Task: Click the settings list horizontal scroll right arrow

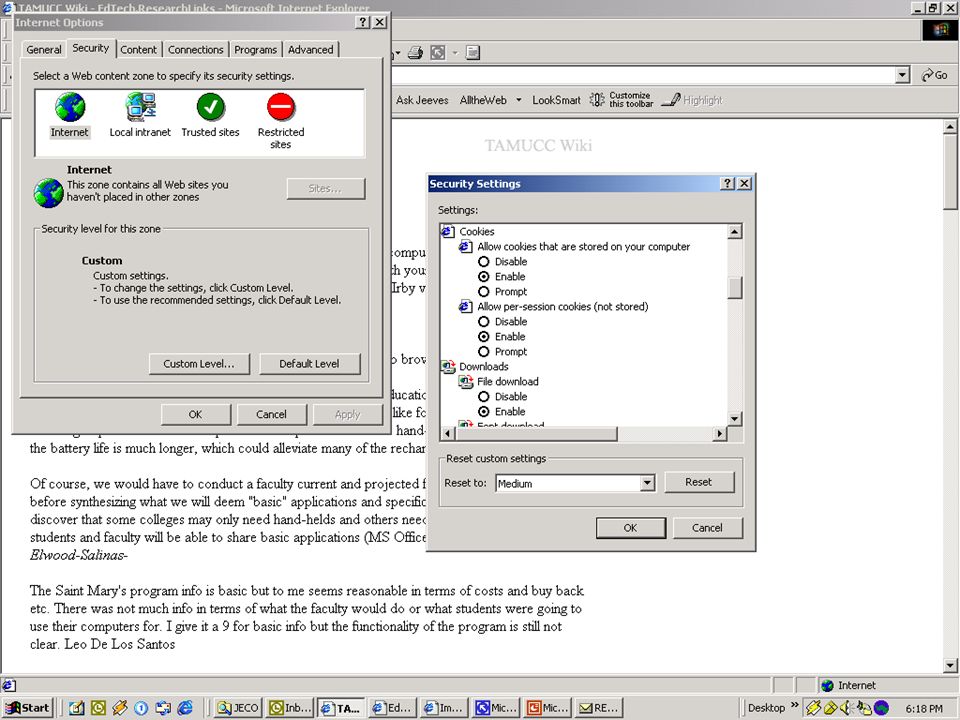Action: coord(720,433)
